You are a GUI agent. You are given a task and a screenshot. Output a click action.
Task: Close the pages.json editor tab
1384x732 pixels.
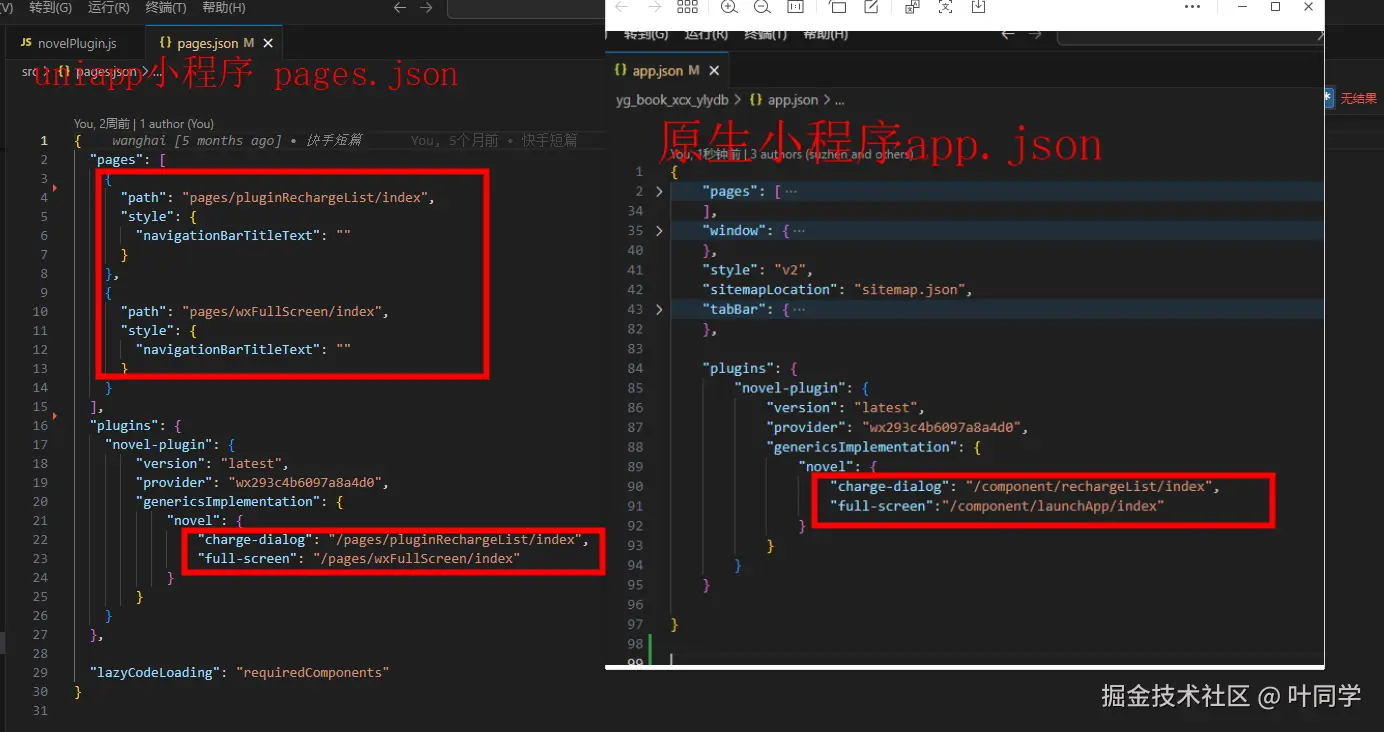(268, 44)
